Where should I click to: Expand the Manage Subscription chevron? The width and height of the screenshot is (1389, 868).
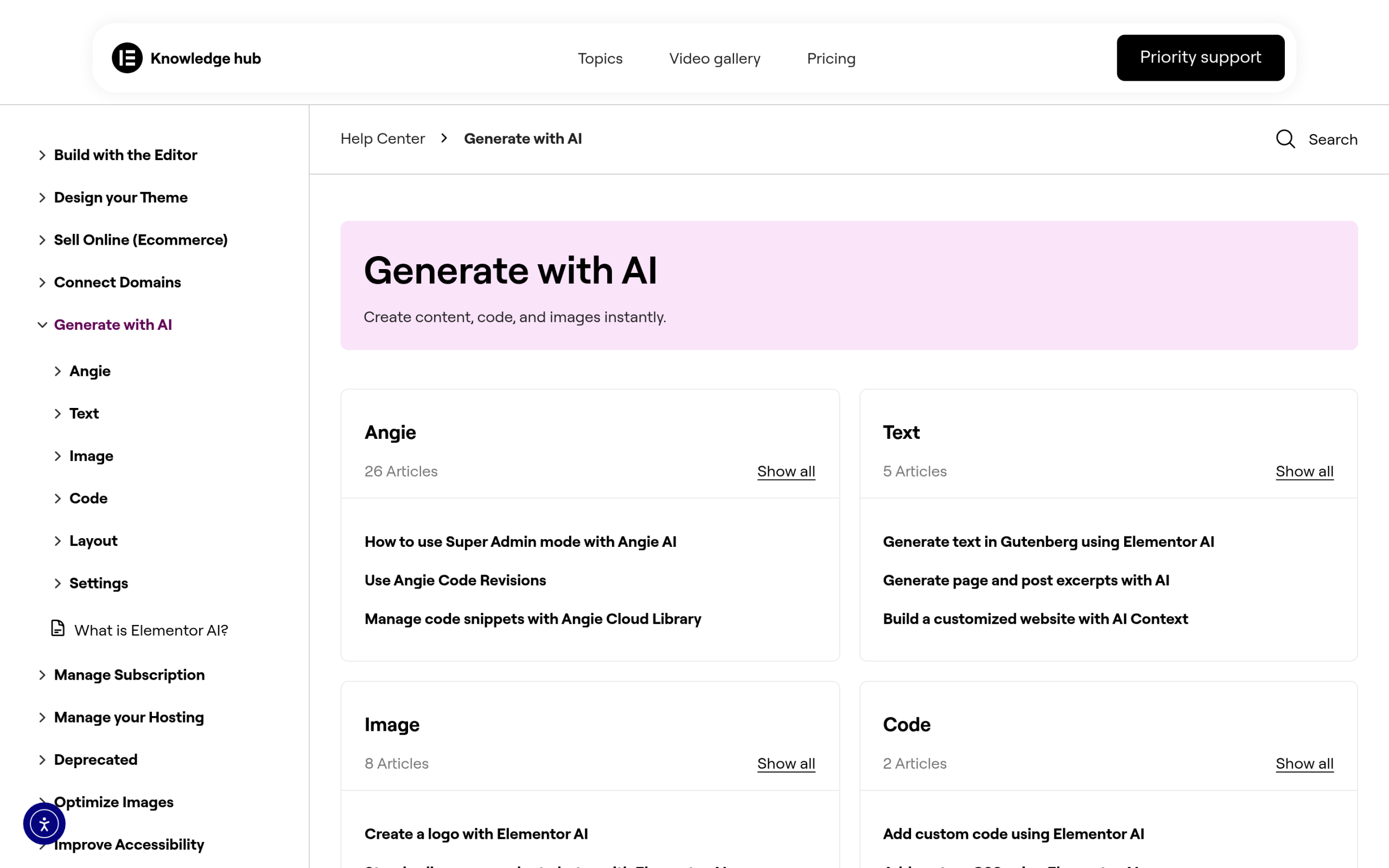point(42,675)
